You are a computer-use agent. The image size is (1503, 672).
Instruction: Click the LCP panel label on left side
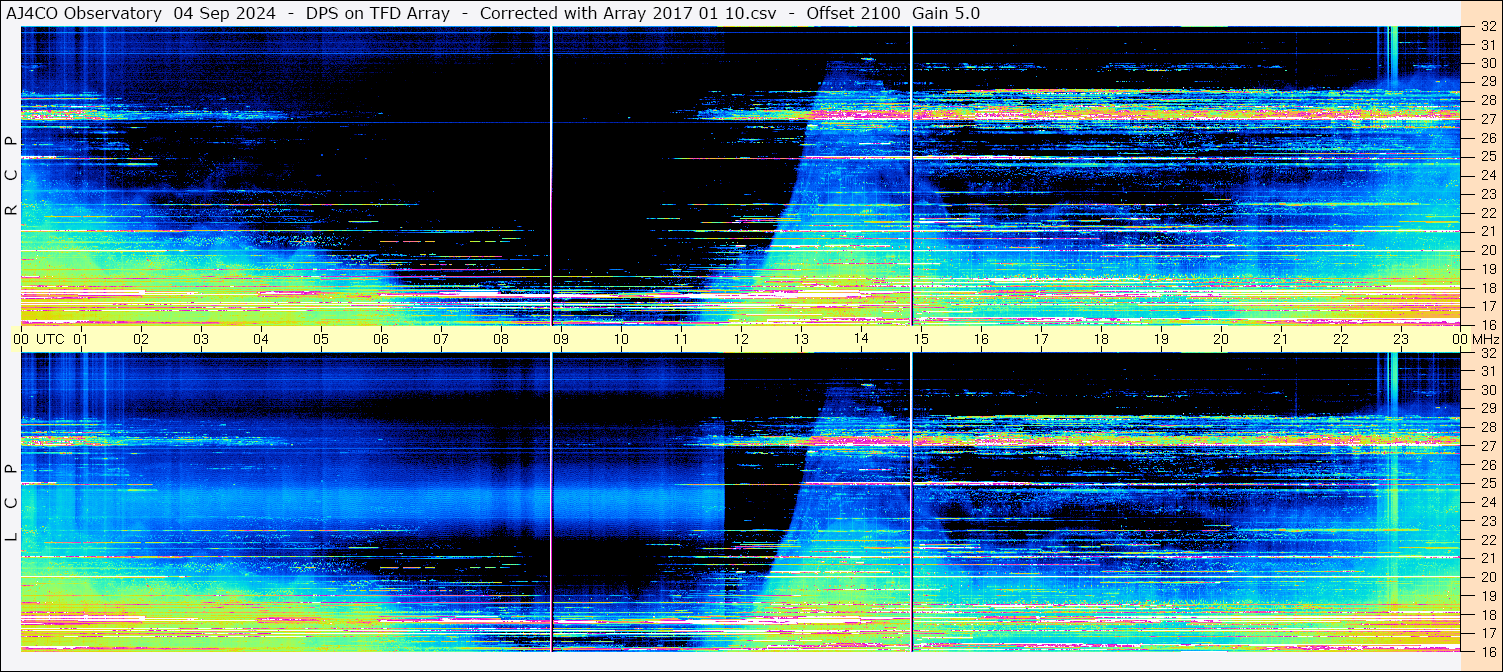pyautogui.click(x=11, y=503)
